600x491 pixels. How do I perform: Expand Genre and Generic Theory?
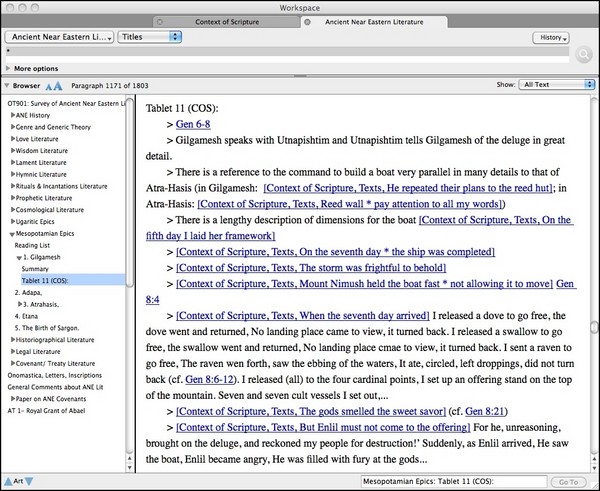(x=13, y=127)
